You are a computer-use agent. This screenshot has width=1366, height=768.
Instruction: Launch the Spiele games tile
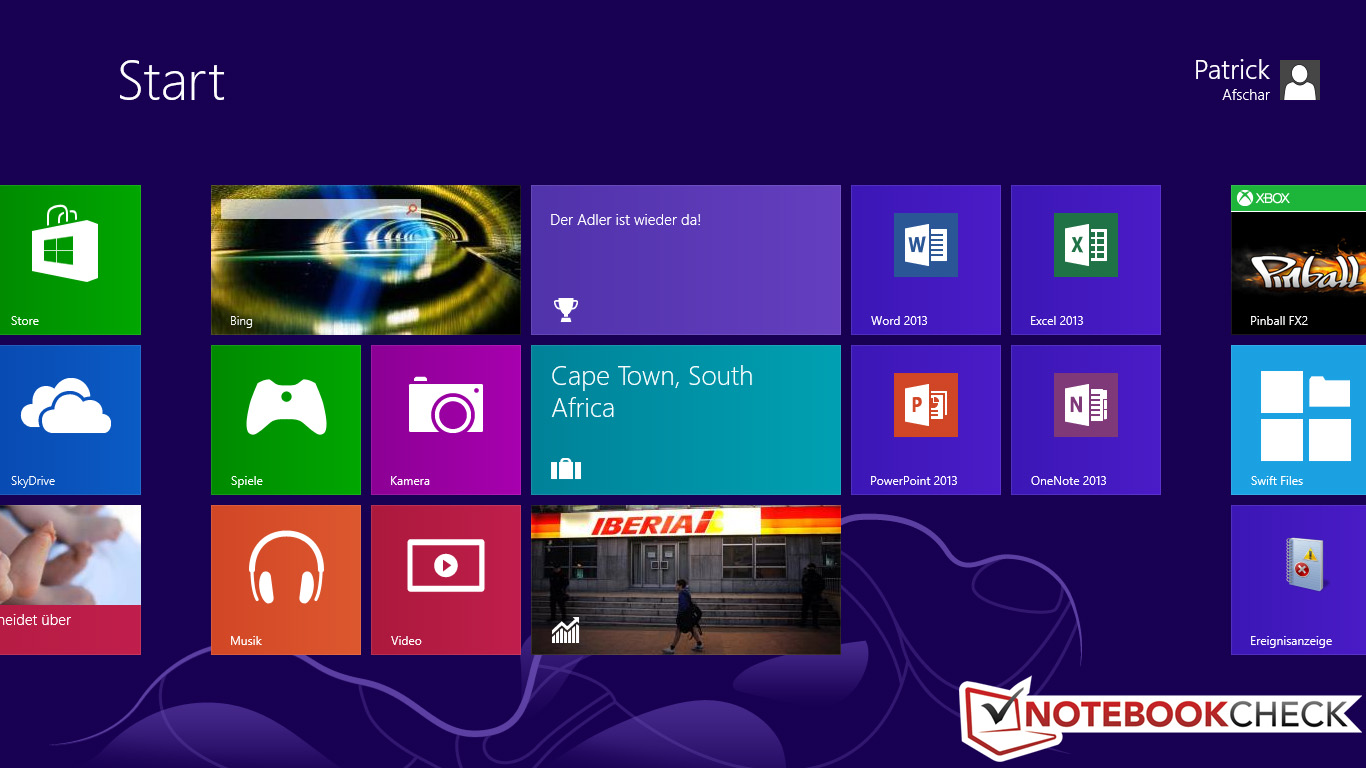[x=286, y=419]
